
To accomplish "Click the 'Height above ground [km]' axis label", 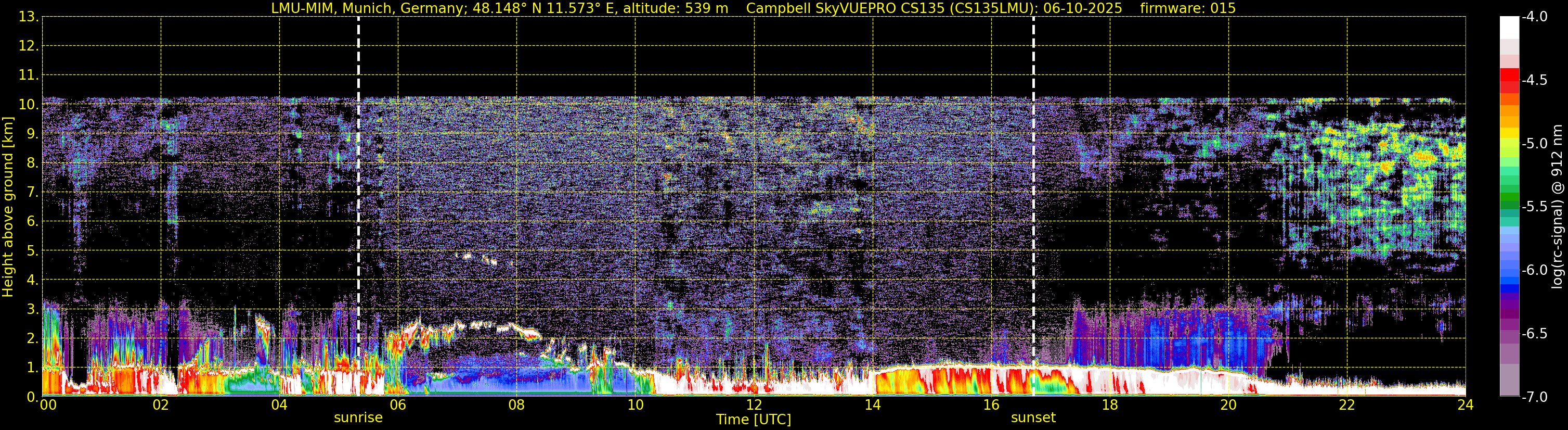I will tap(8, 207).
